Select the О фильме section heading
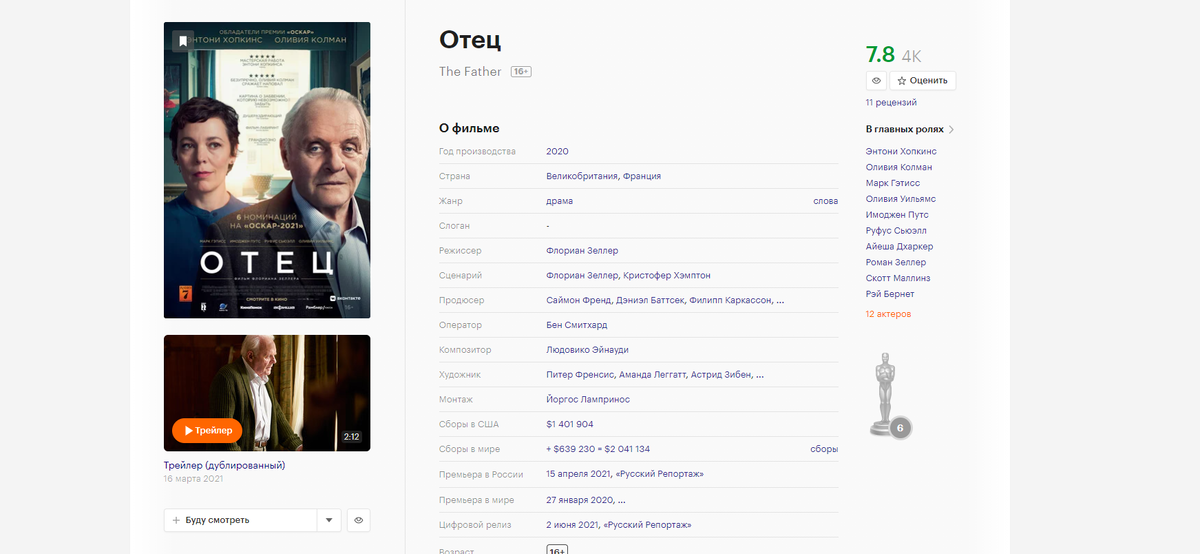 click(x=469, y=128)
